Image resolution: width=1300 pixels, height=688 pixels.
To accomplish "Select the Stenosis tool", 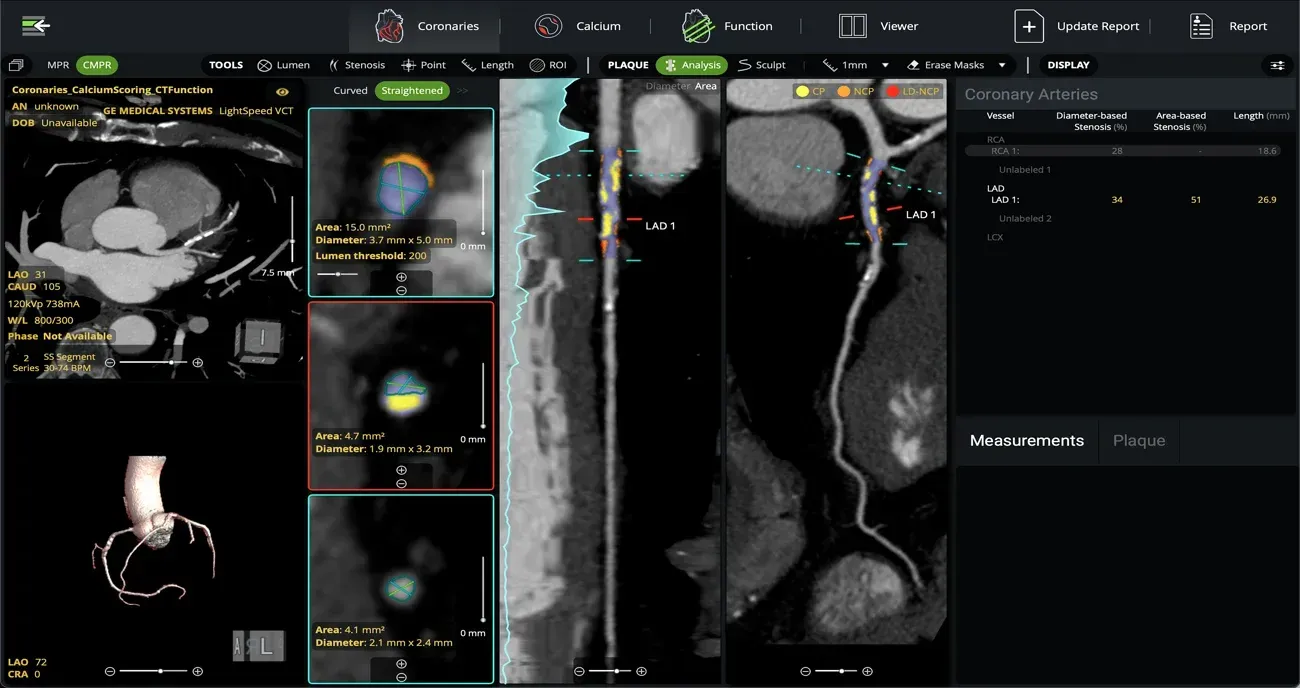I will point(357,64).
